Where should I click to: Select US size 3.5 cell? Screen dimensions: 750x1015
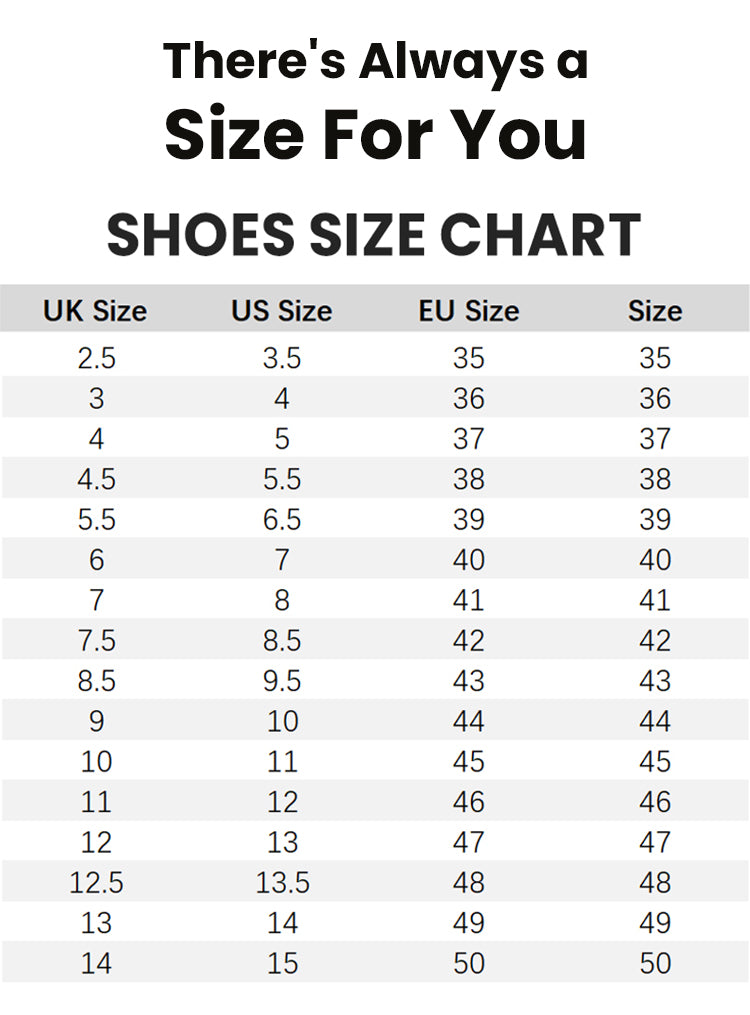coord(282,358)
